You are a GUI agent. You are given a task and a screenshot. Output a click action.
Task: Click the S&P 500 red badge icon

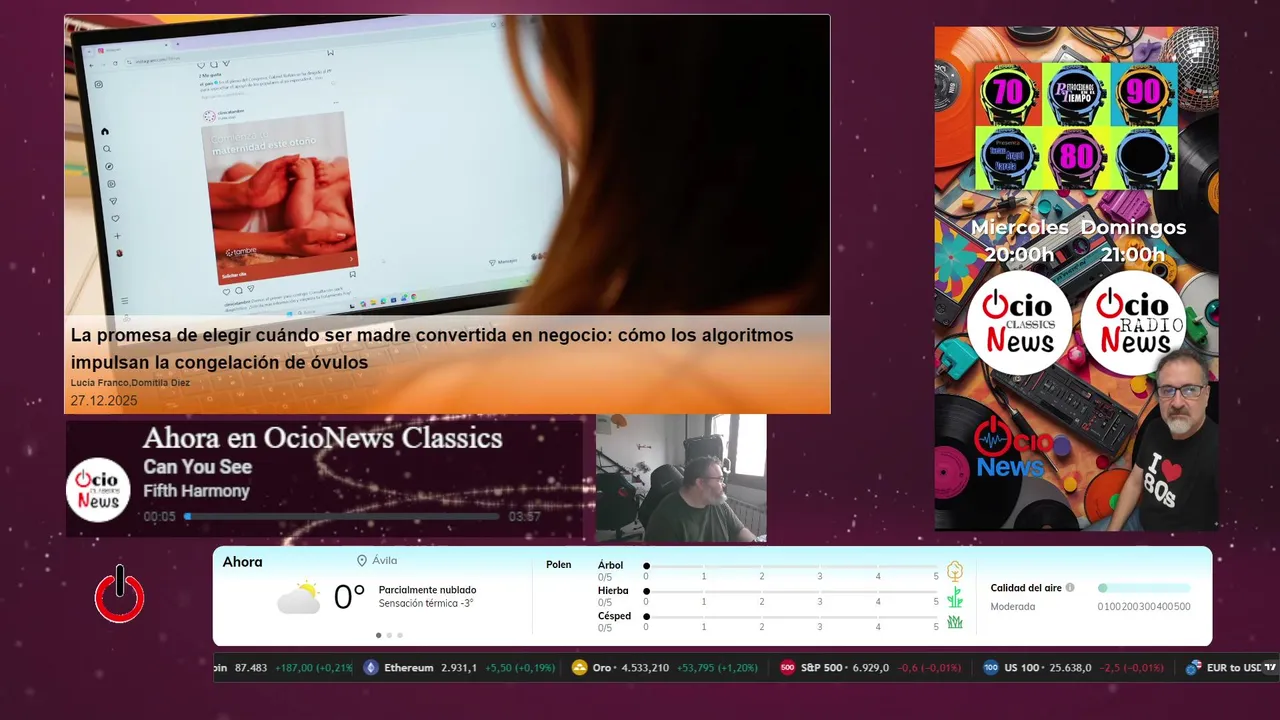(787, 667)
